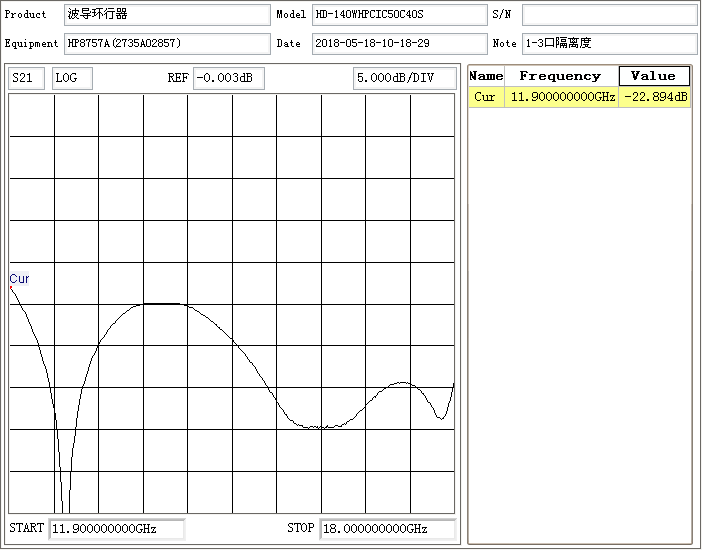Click the empty S/N field
Viewport: 702px width, 550px height.
click(609, 15)
